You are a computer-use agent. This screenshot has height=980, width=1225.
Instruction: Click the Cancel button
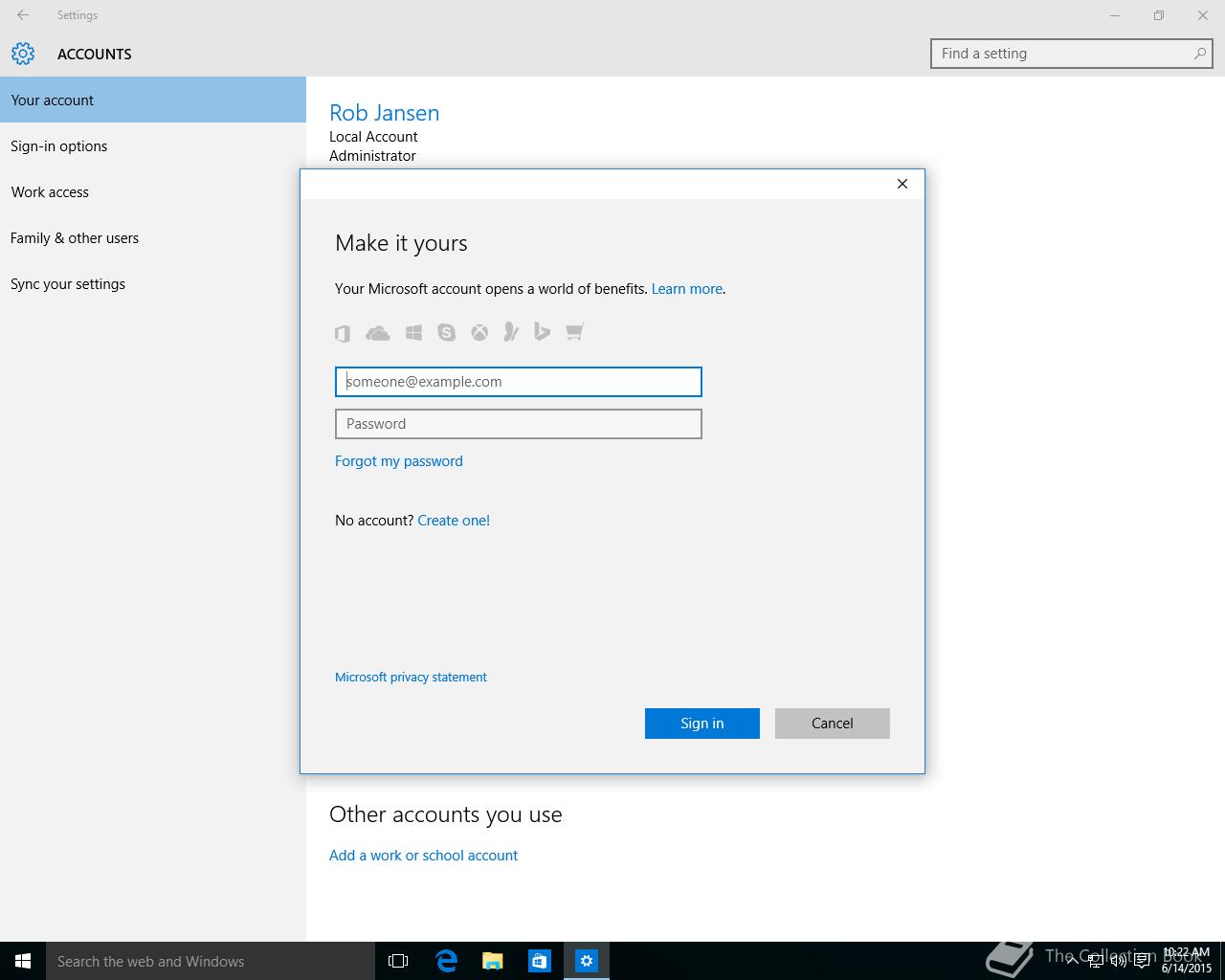tap(833, 724)
